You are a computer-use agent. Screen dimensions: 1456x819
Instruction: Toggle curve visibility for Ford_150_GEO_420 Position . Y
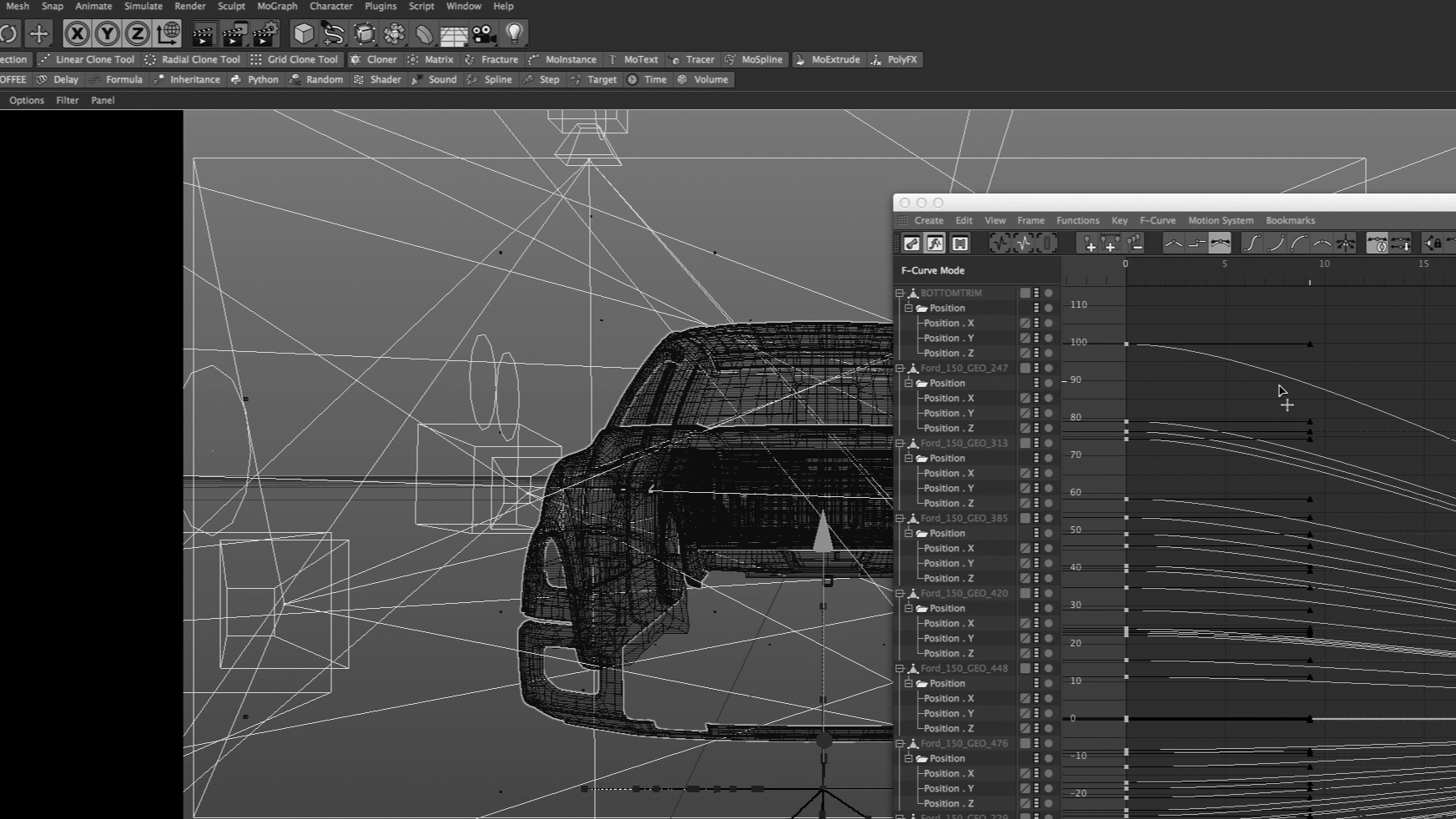(1025, 638)
